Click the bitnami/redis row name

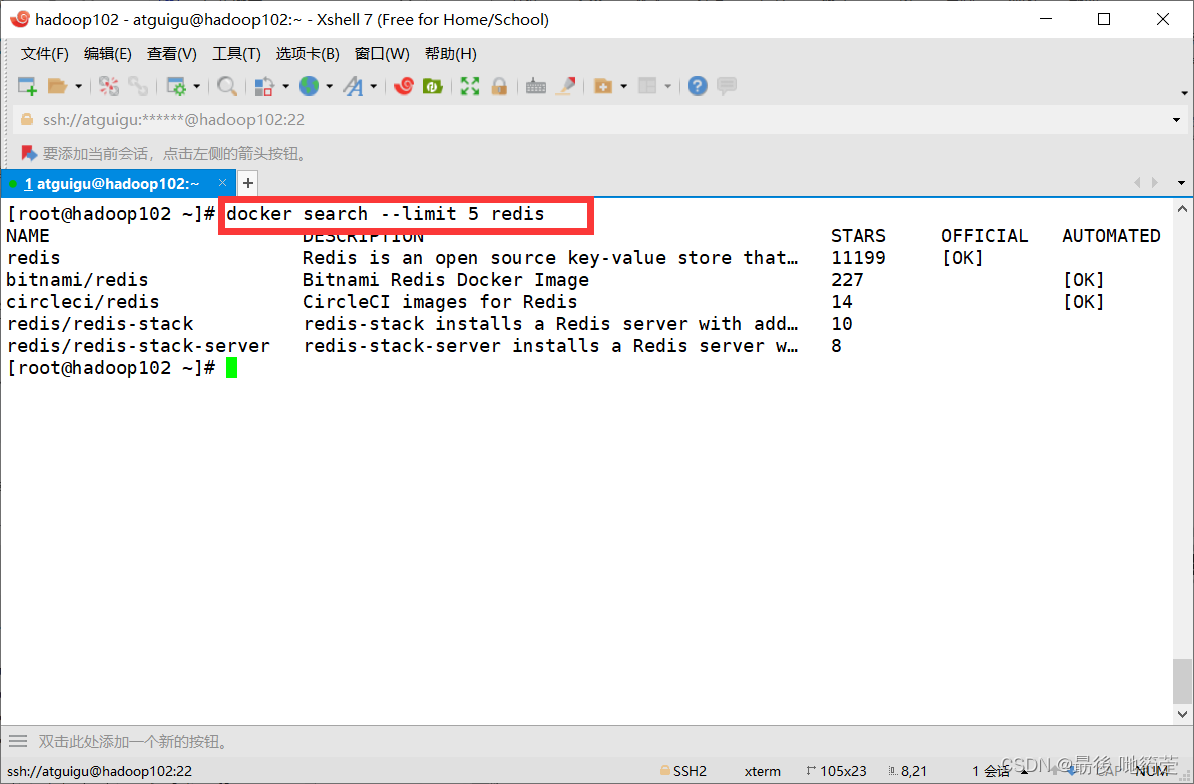coord(77,280)
